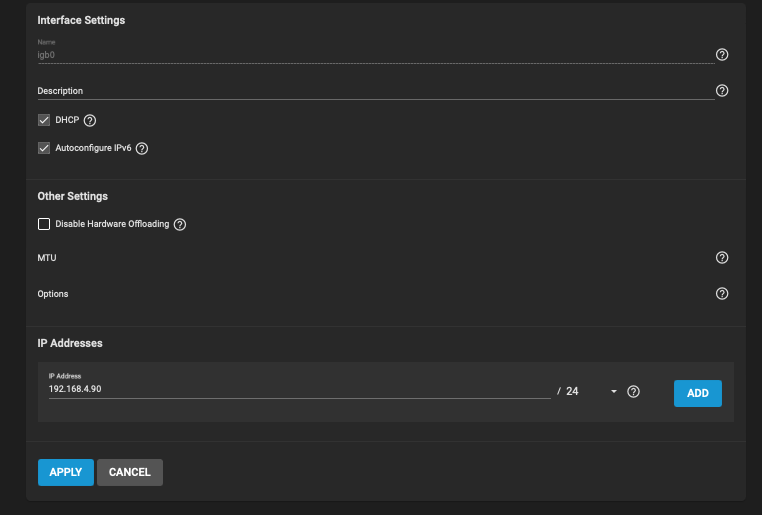This screenshot has height=515, width=762.
Task: Enable Disable Hardware Offloading checkbox
Action: (44, 224)
